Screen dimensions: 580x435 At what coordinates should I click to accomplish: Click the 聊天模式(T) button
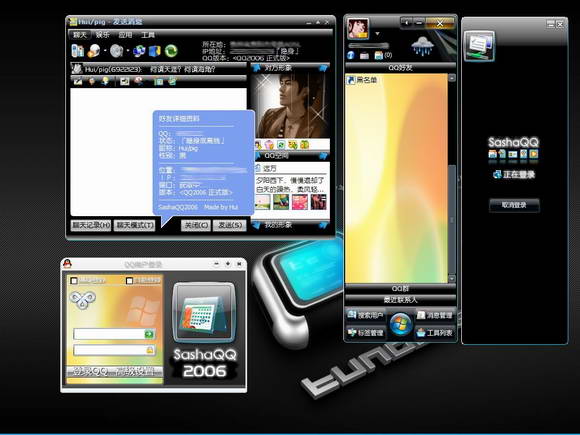135,225
